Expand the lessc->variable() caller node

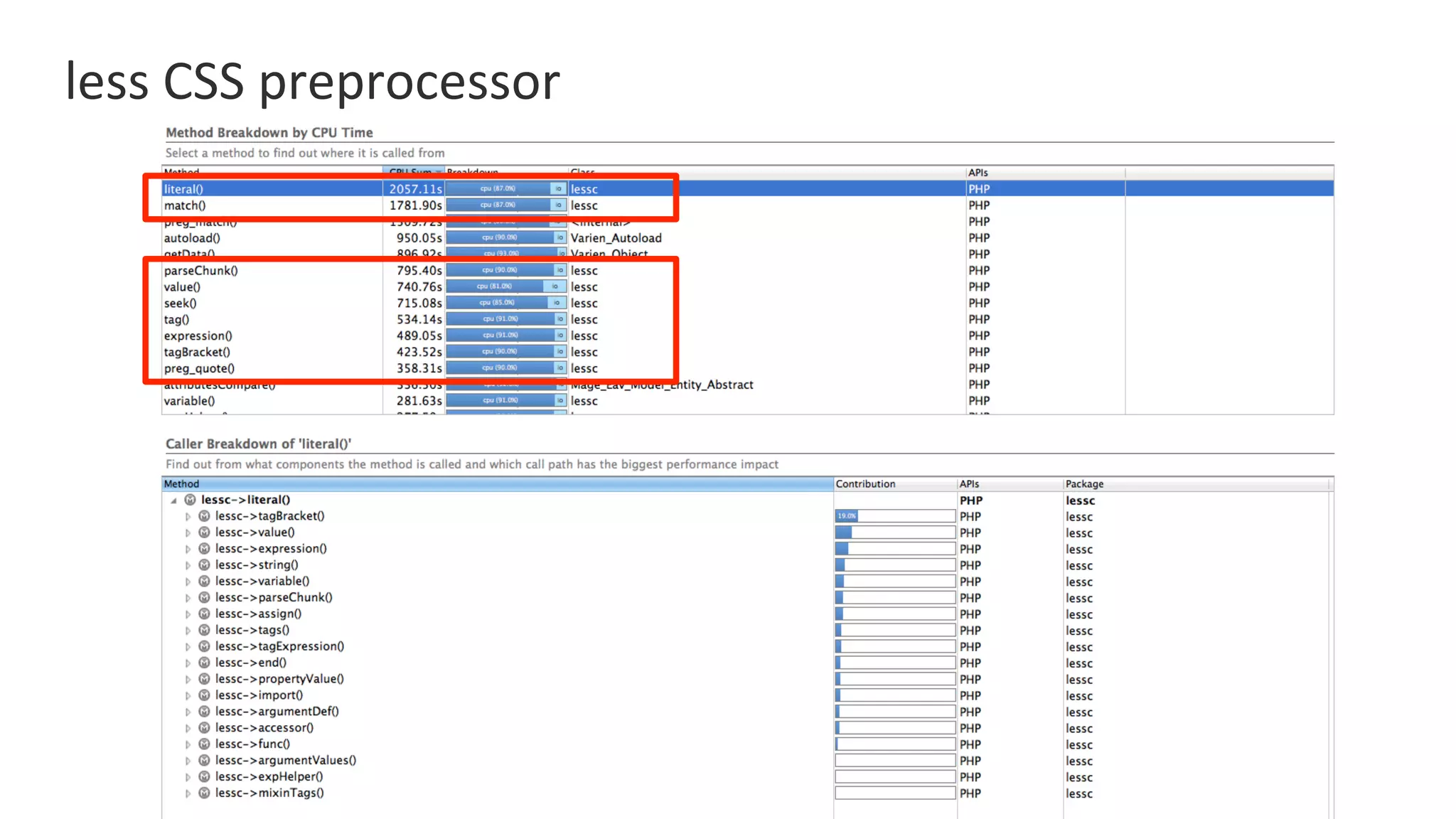pyautogui.click(x=188, y=582)
